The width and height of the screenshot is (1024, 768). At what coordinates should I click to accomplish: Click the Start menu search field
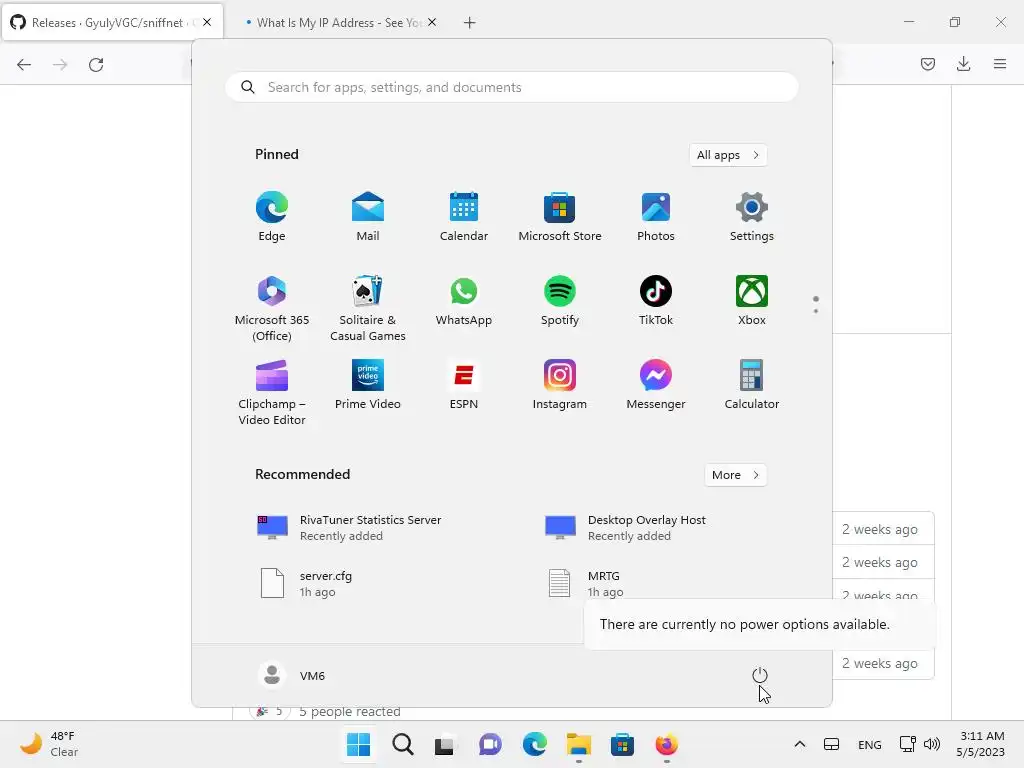coord(512,88)
